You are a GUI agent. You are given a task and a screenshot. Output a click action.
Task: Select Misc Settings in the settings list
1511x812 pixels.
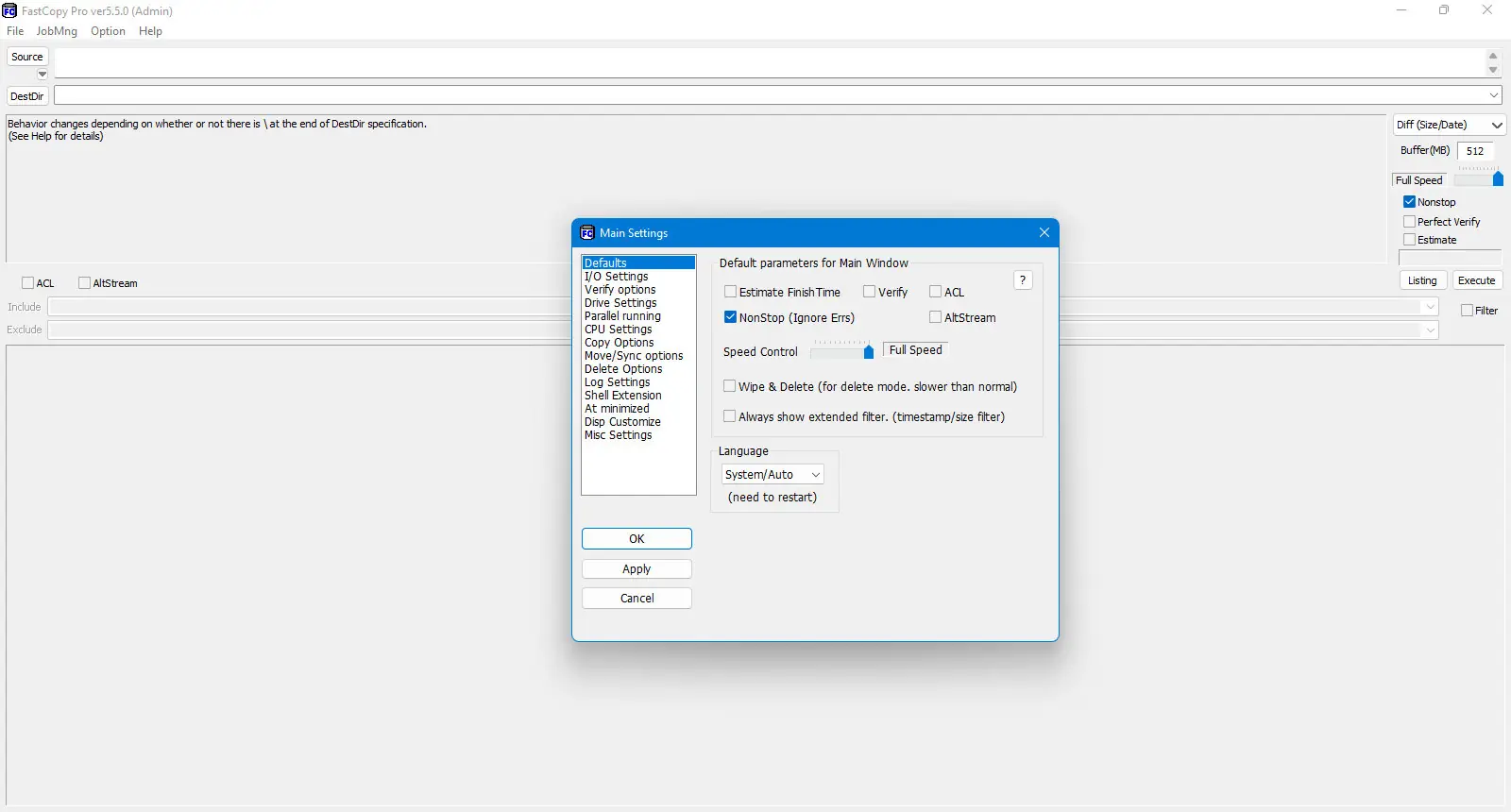point(638,435)
